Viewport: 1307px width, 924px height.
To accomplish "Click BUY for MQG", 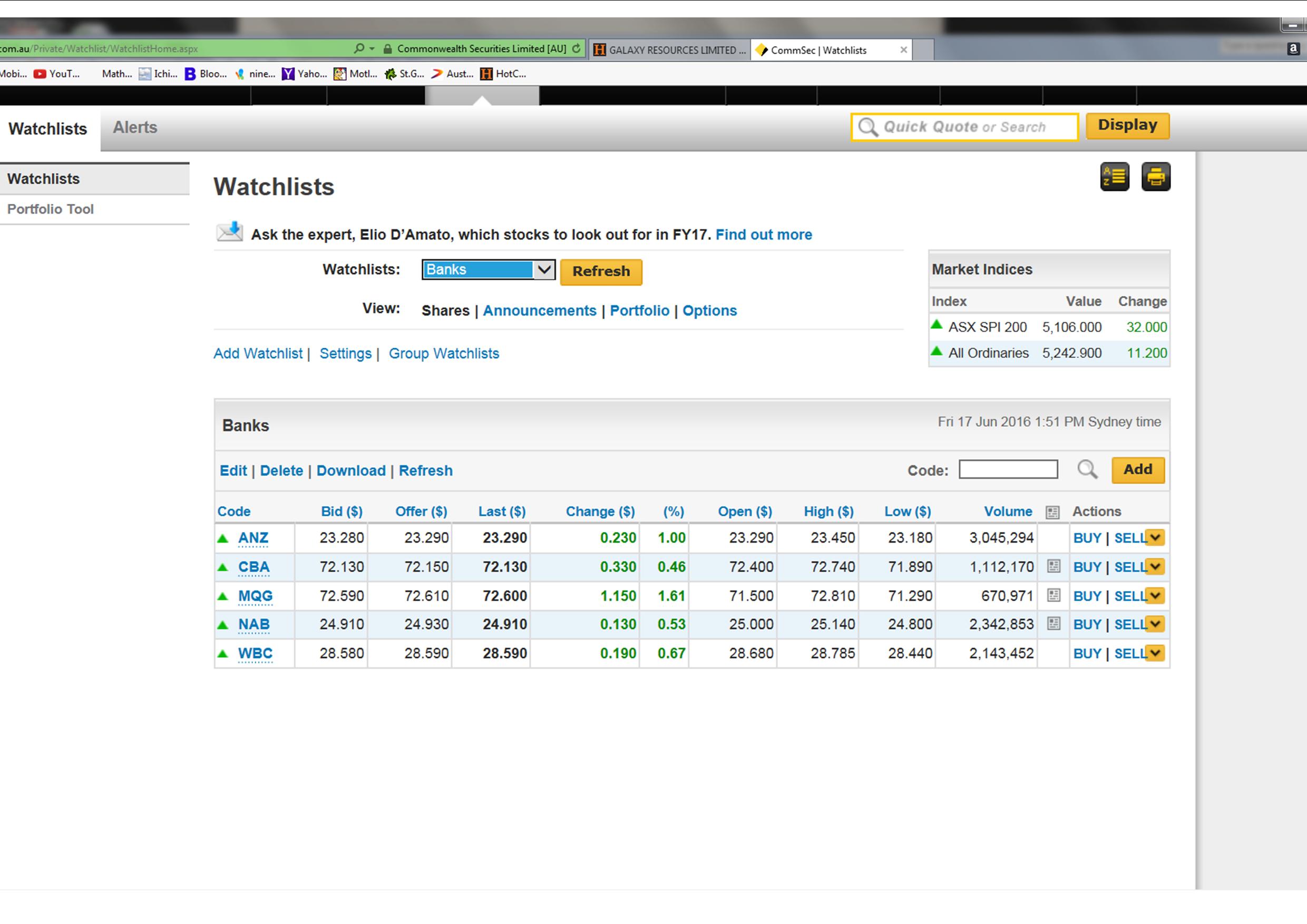I will 1087,596.
